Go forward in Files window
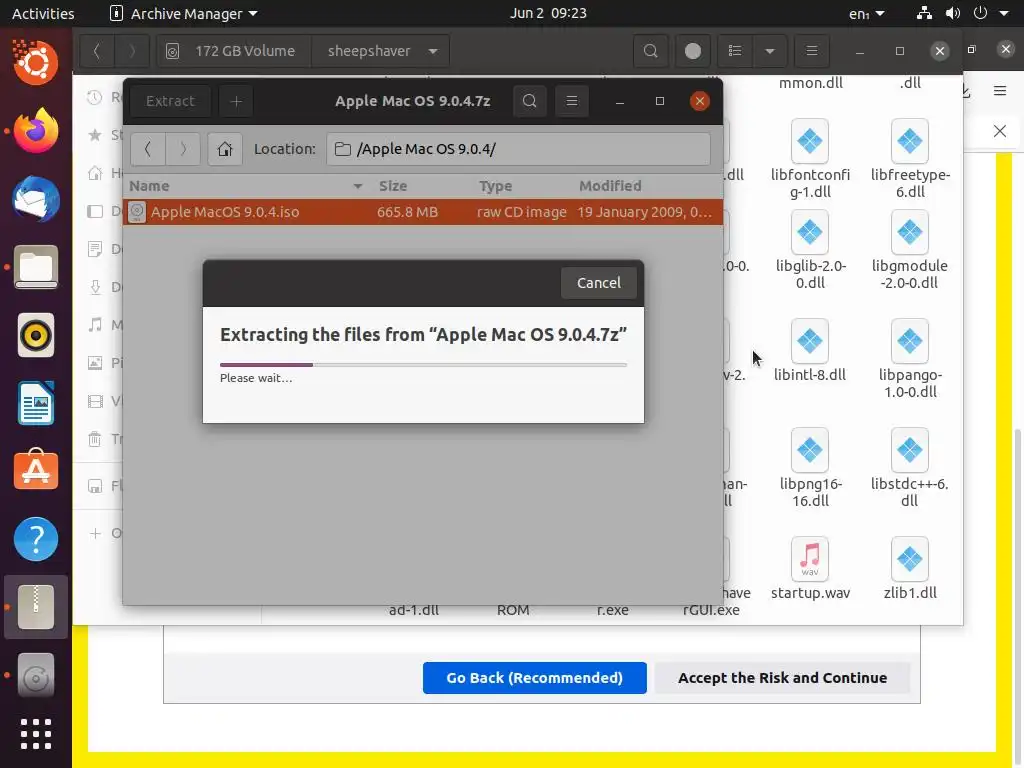1024x768 pixels. (x=131, y=51)
